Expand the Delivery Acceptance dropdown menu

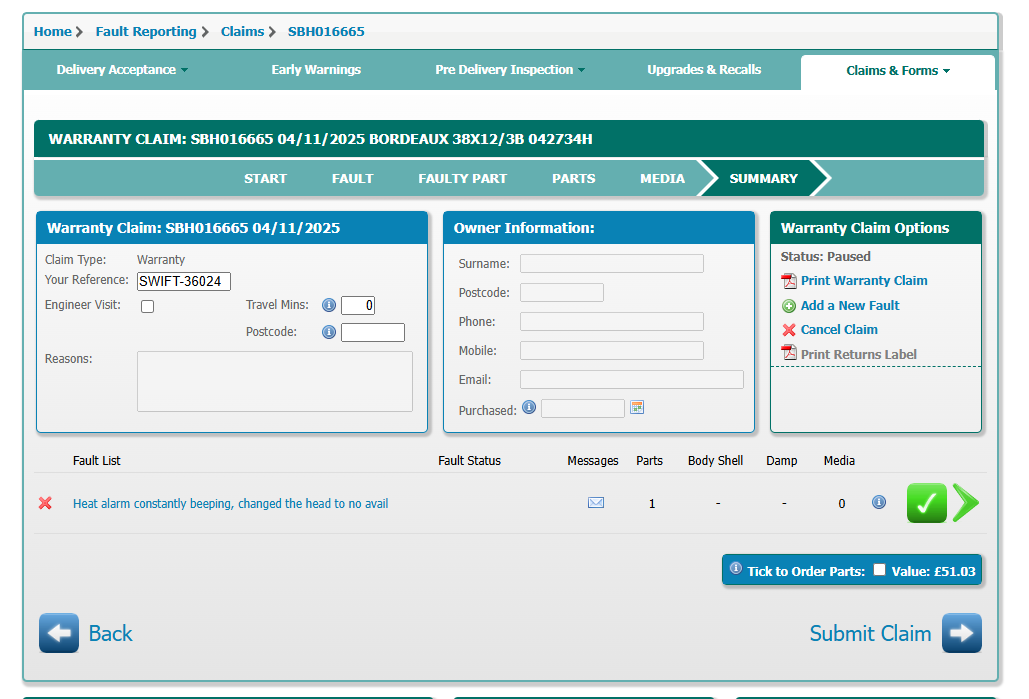tap(122, 70)
